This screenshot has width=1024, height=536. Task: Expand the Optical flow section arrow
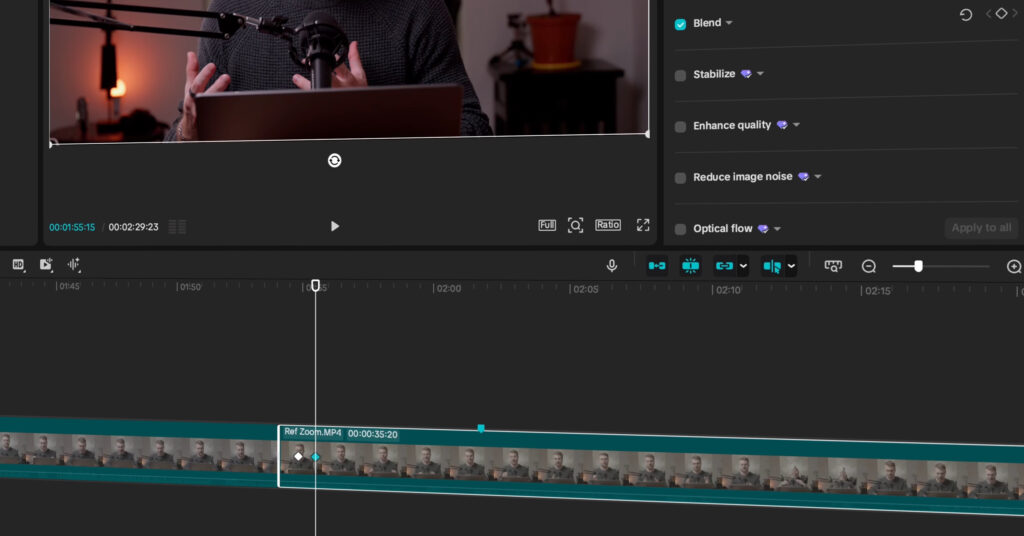(777, 229)
